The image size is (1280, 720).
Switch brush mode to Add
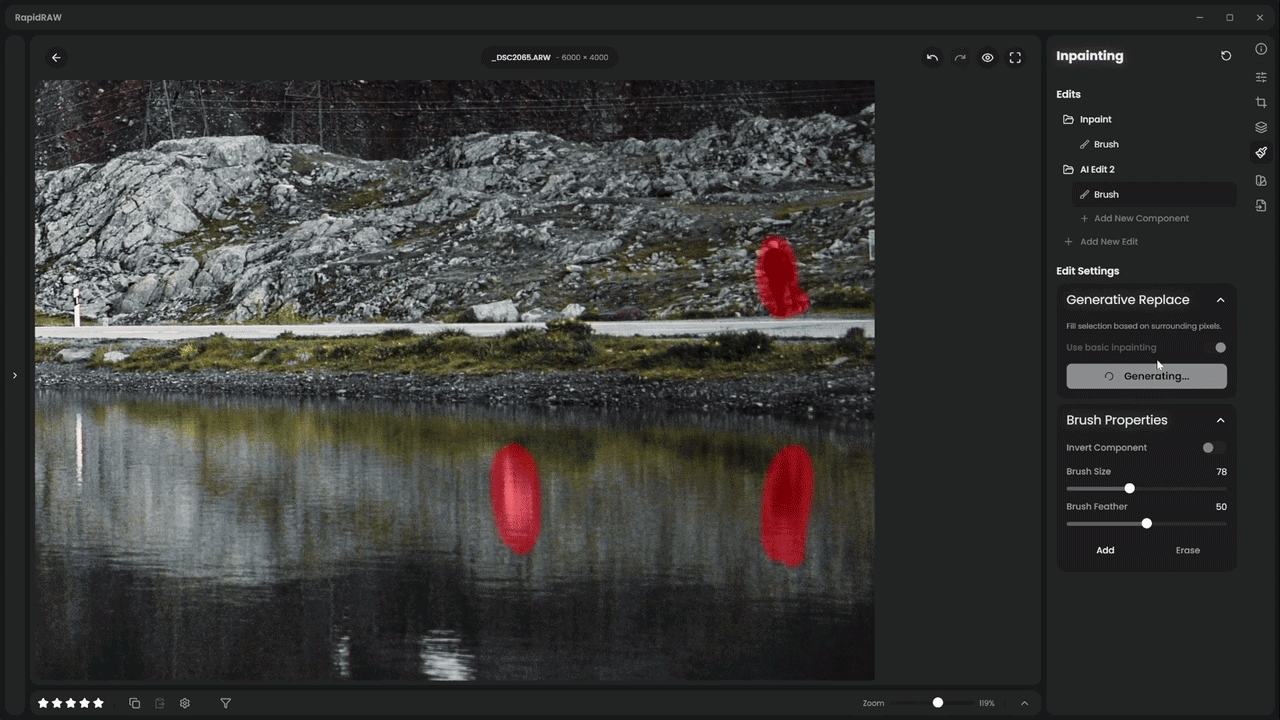coord(1105,550)
